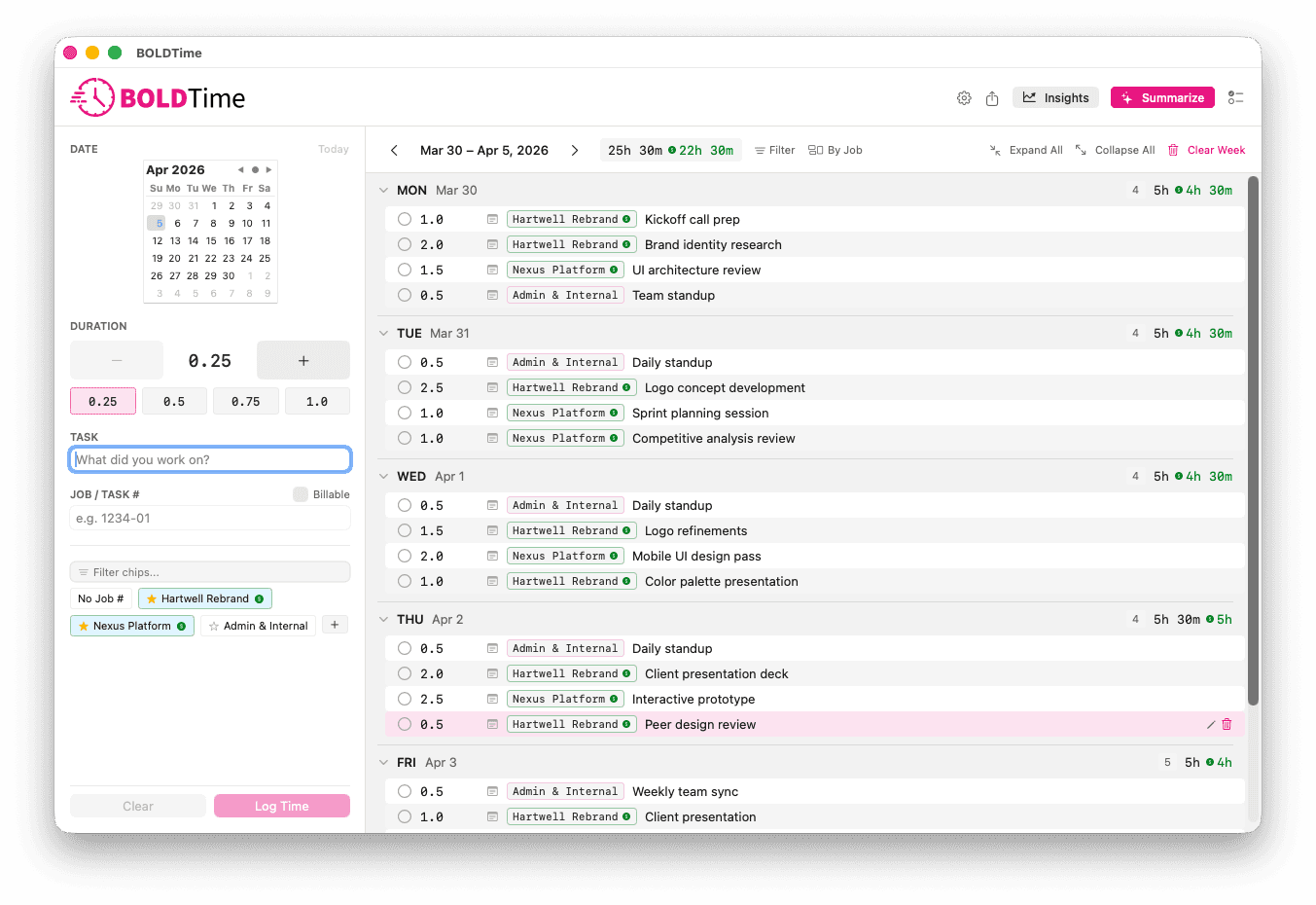Edit Peer design review with pencil icon
This screenshot has height=905, width=1316.
point(1209,724)
